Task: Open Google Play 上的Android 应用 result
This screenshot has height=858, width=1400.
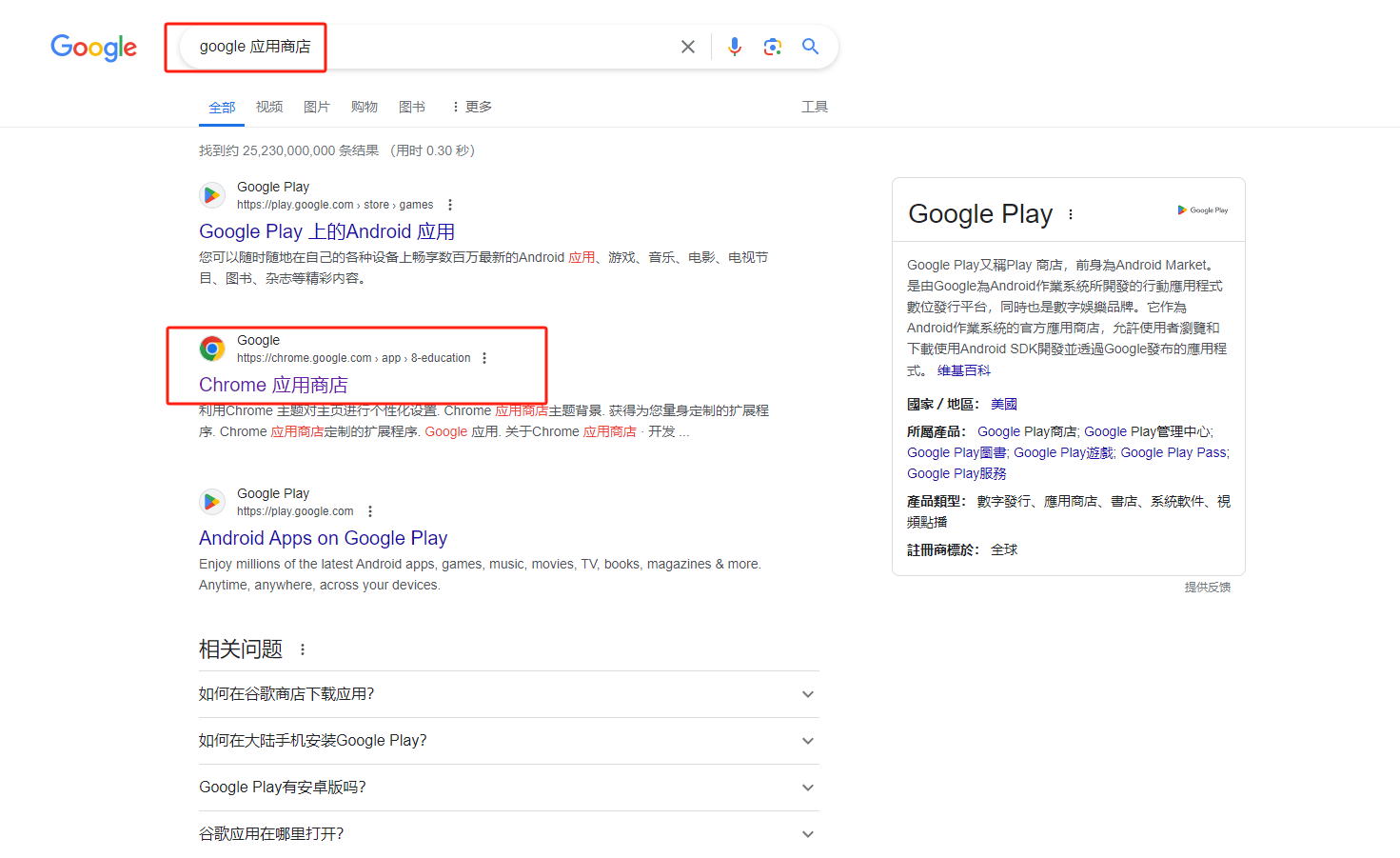Action: pyautogui.click(x=326, y=231)
